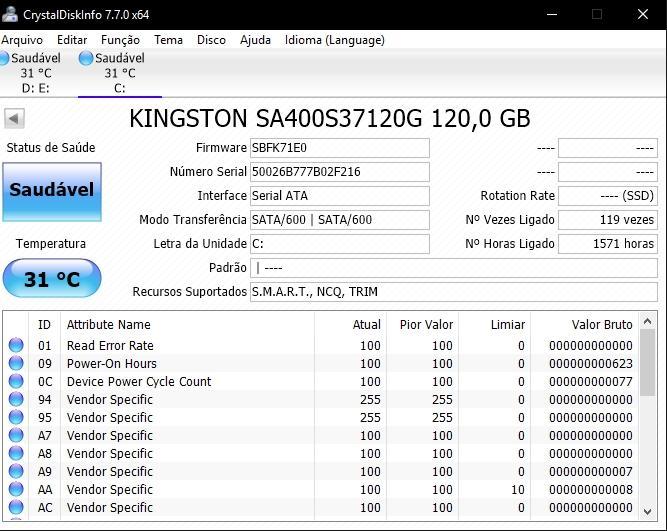
Task: Open the Ajuda menu
Action: 255,40
